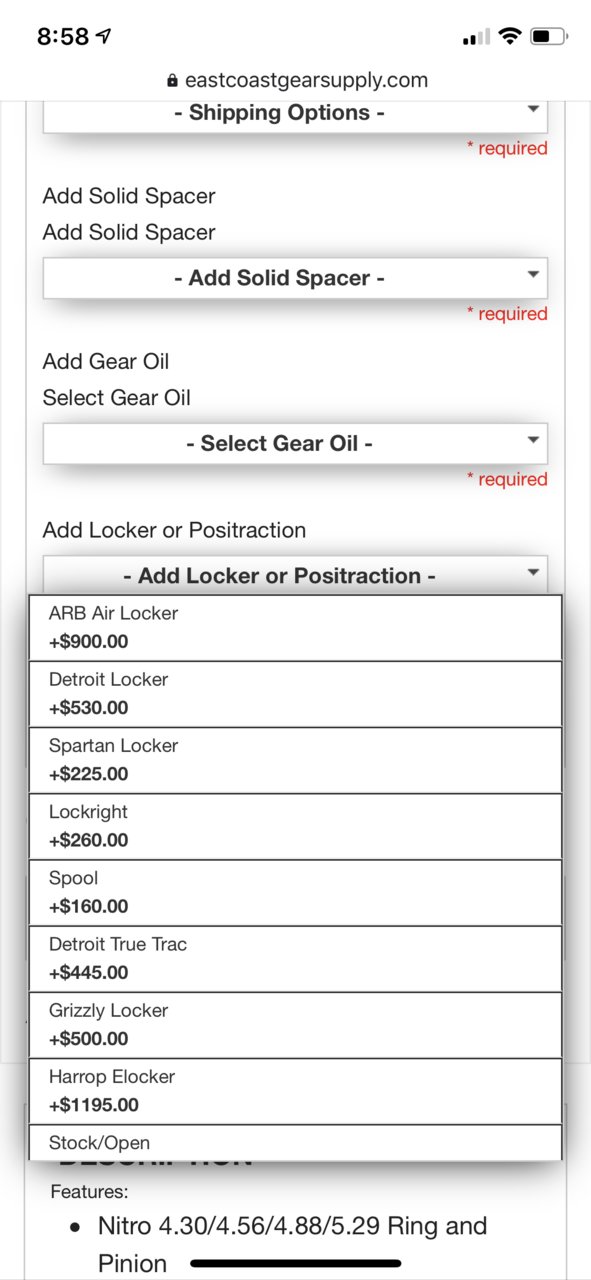This screenshot has width=591, height=1280.
Task: Choose the Spool option for +$160.00
Action: (x=295, y=892)
